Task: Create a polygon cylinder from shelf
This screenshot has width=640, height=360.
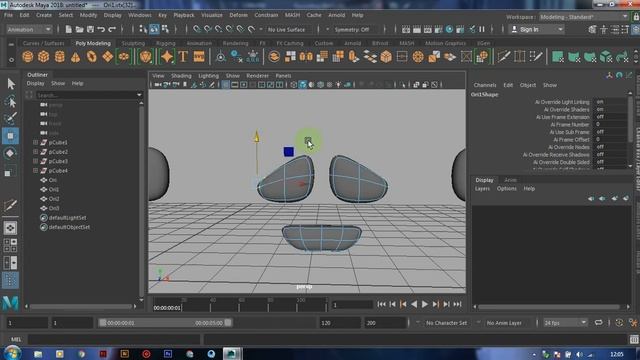Action: pos(60,57)
